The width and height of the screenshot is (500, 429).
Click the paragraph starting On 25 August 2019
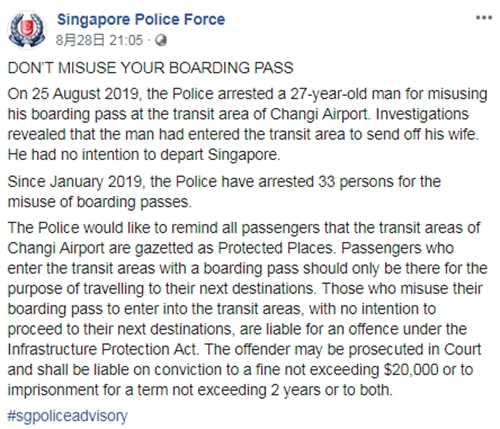tap(247, 124)
